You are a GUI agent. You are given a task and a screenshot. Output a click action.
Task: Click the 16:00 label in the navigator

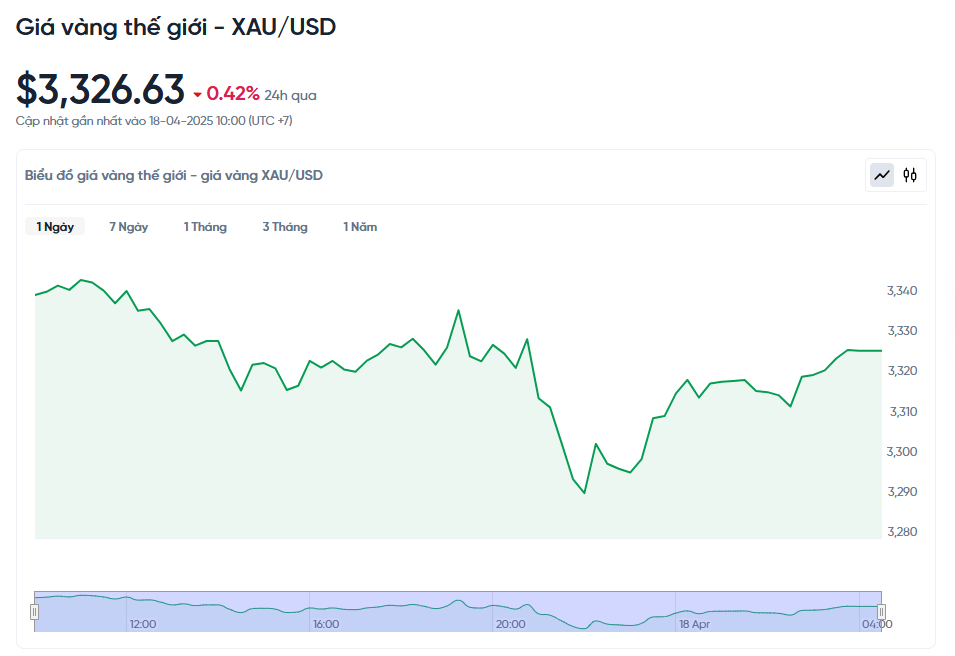click(x=326, y=624)
